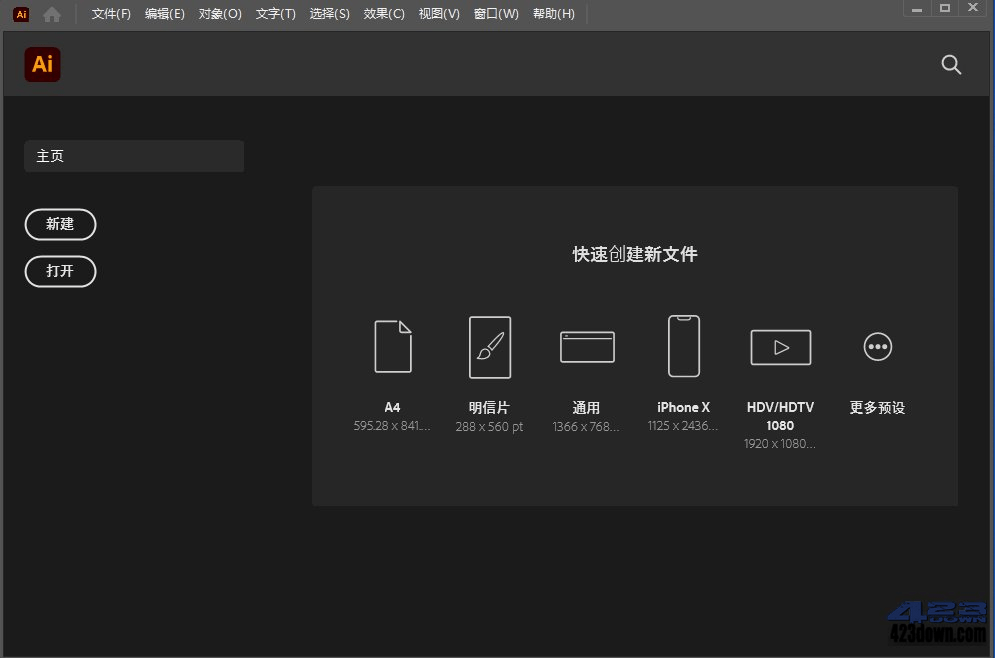
Task: Create an iPhone X sized document
Action: pyautogui.click(x=683, y=347)
